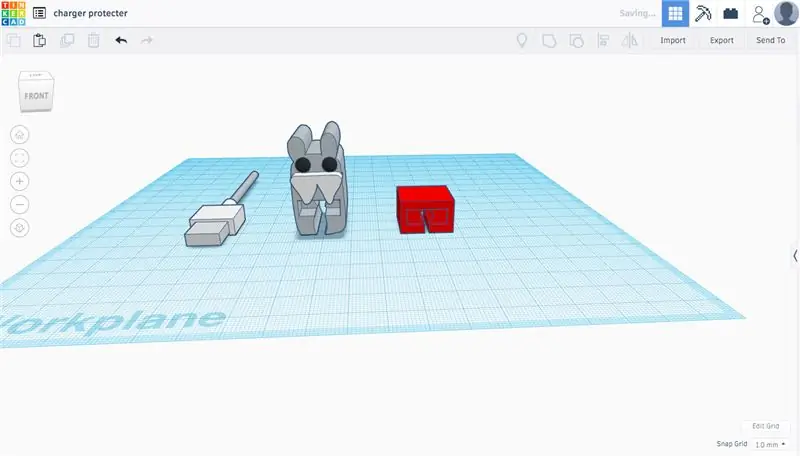Open the design list icon beside title
This screenshot has width=800, height=456.
click(x=39, y=13)
